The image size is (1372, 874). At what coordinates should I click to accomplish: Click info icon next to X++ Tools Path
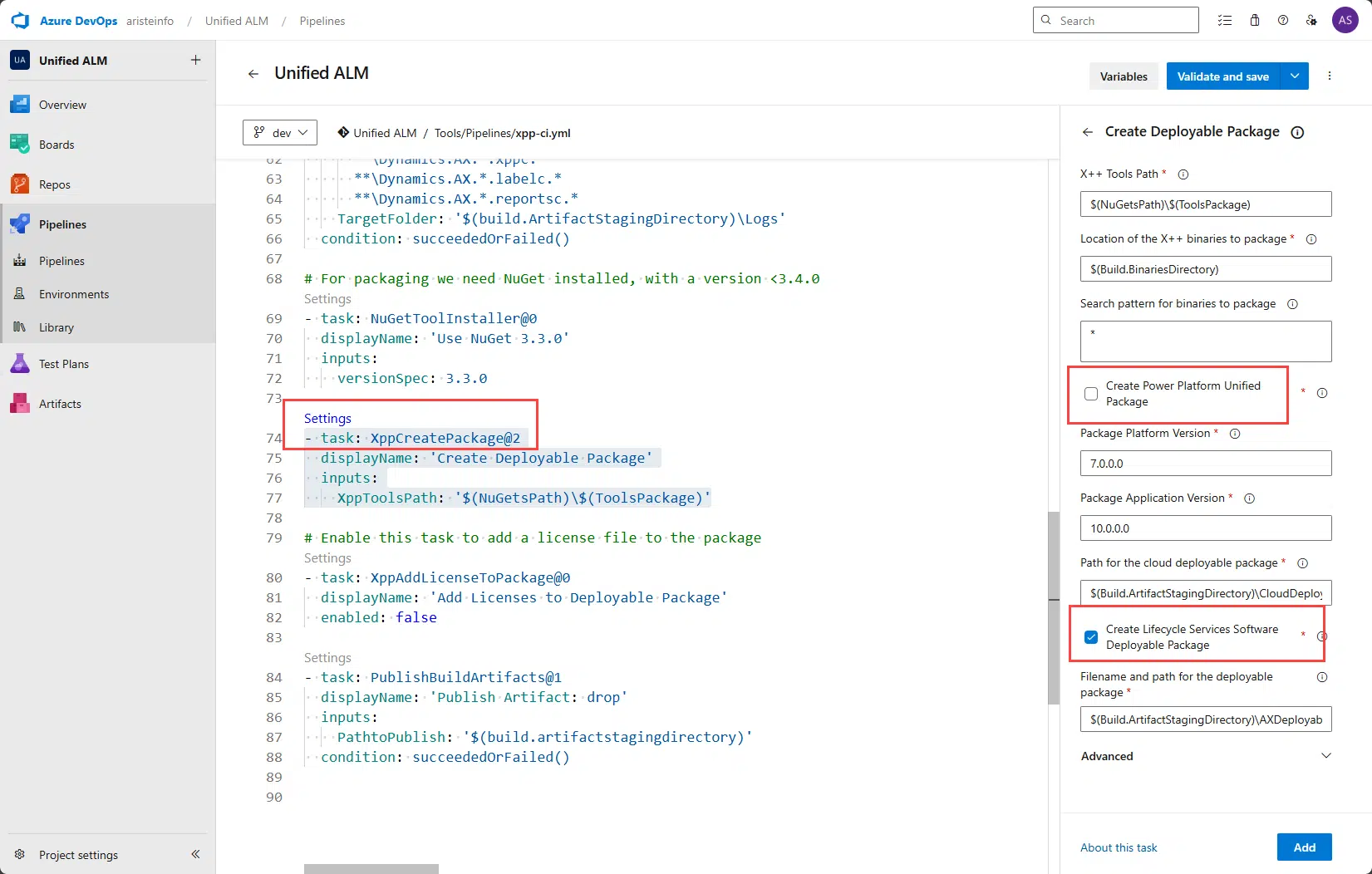(1183, 174)
